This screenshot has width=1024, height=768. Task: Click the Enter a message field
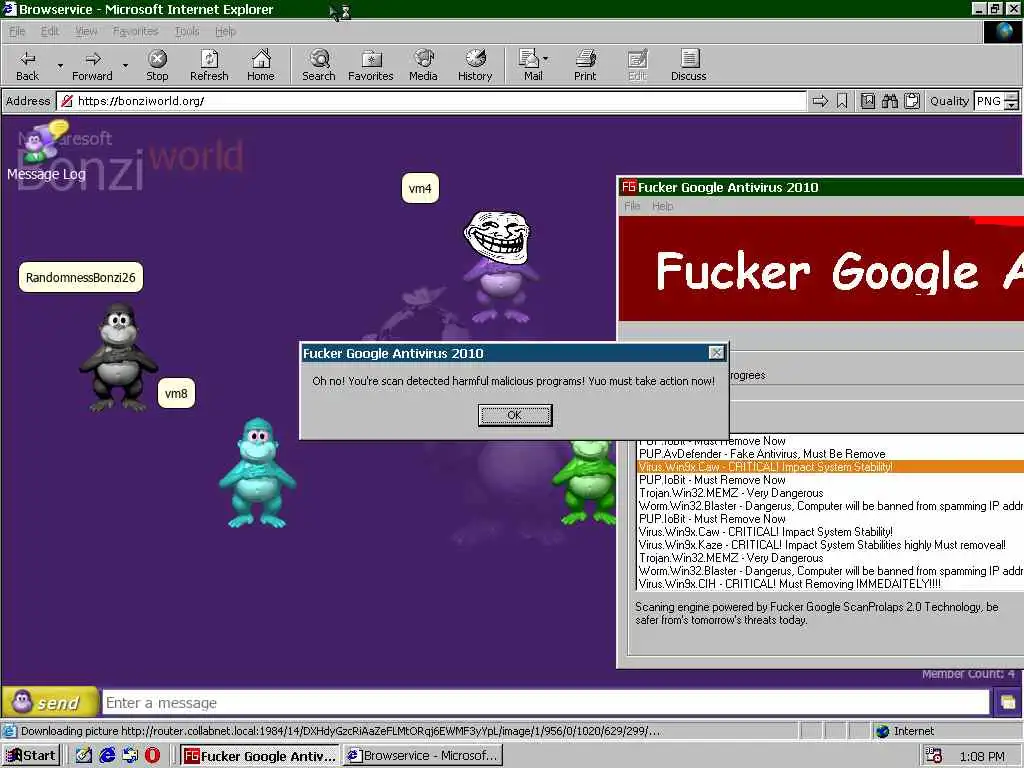[x=546, y=703]
